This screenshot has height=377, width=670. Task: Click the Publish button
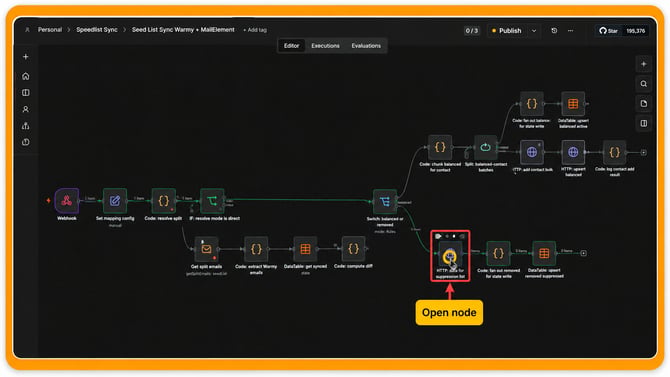[x=506, y=31]
